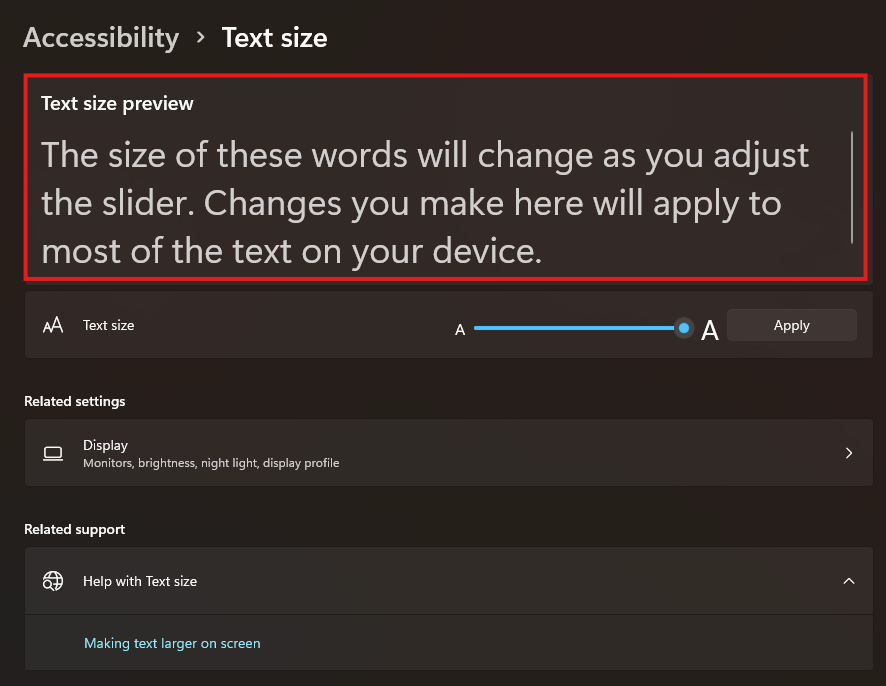The image size is (886, 686).
Task: Open Display settings via right chevron
Action: pyautogui.click(x=849, y=453)
